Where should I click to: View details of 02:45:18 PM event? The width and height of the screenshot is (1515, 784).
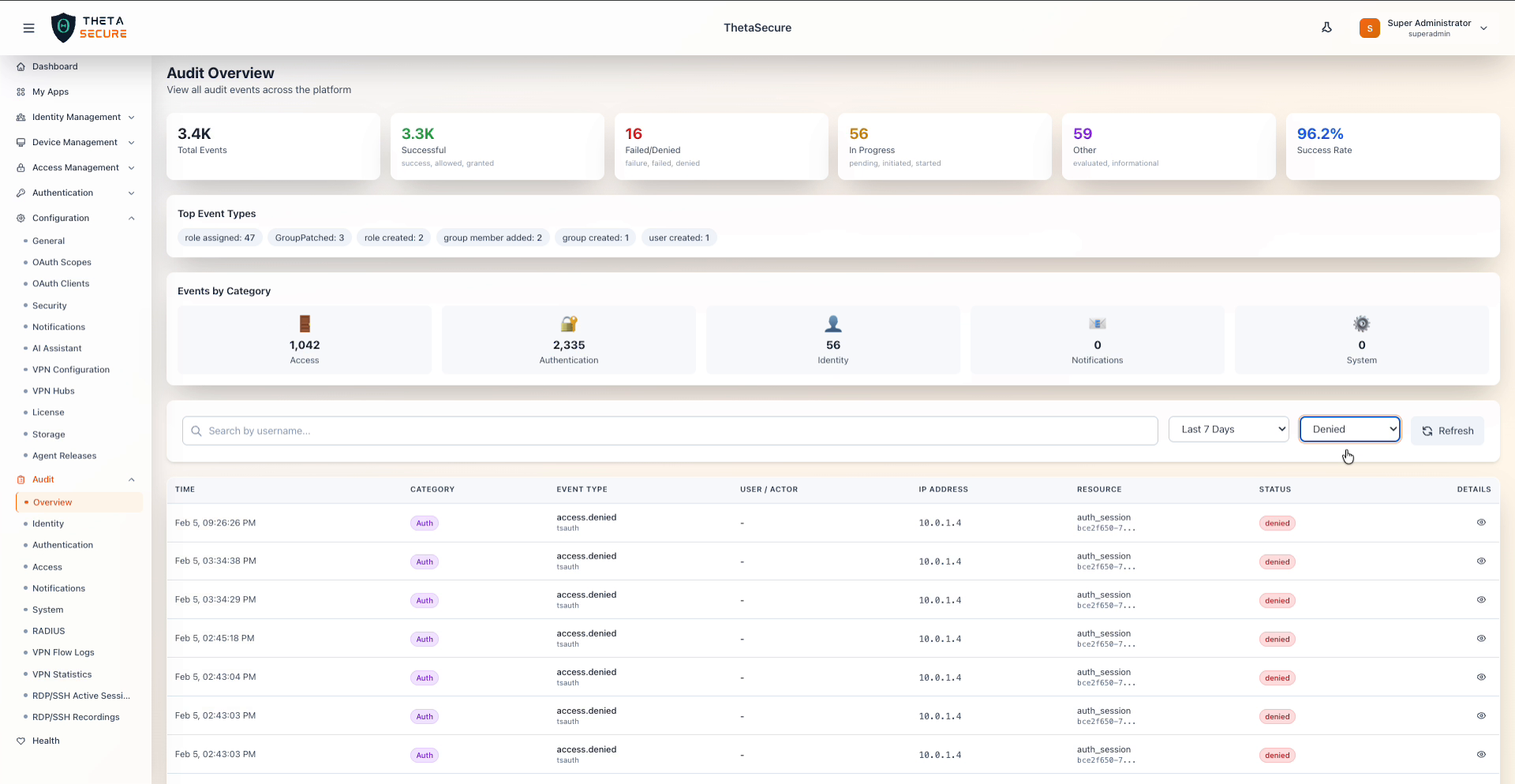(x=1480, y=638)
